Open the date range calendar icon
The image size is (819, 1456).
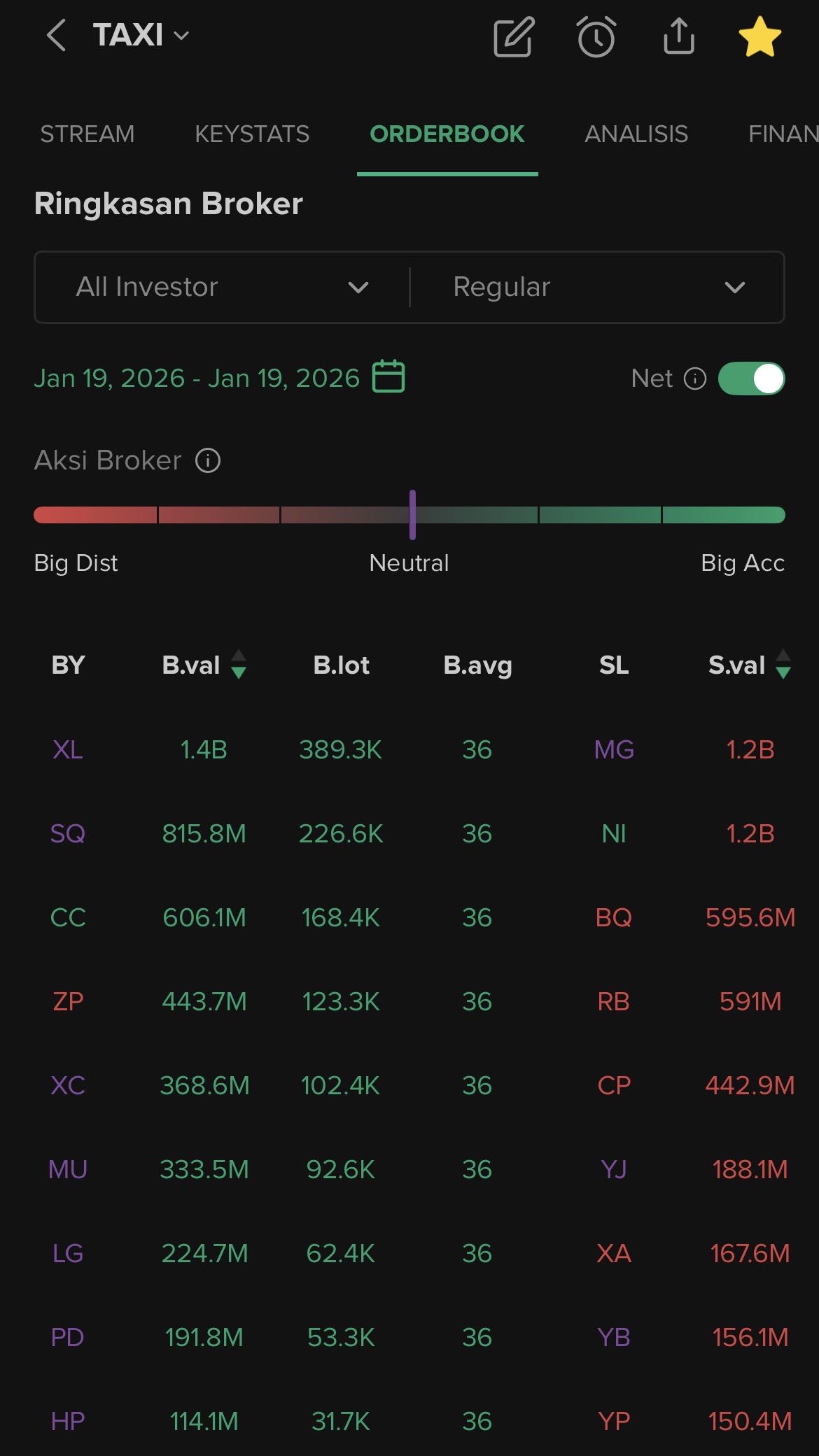388,377
